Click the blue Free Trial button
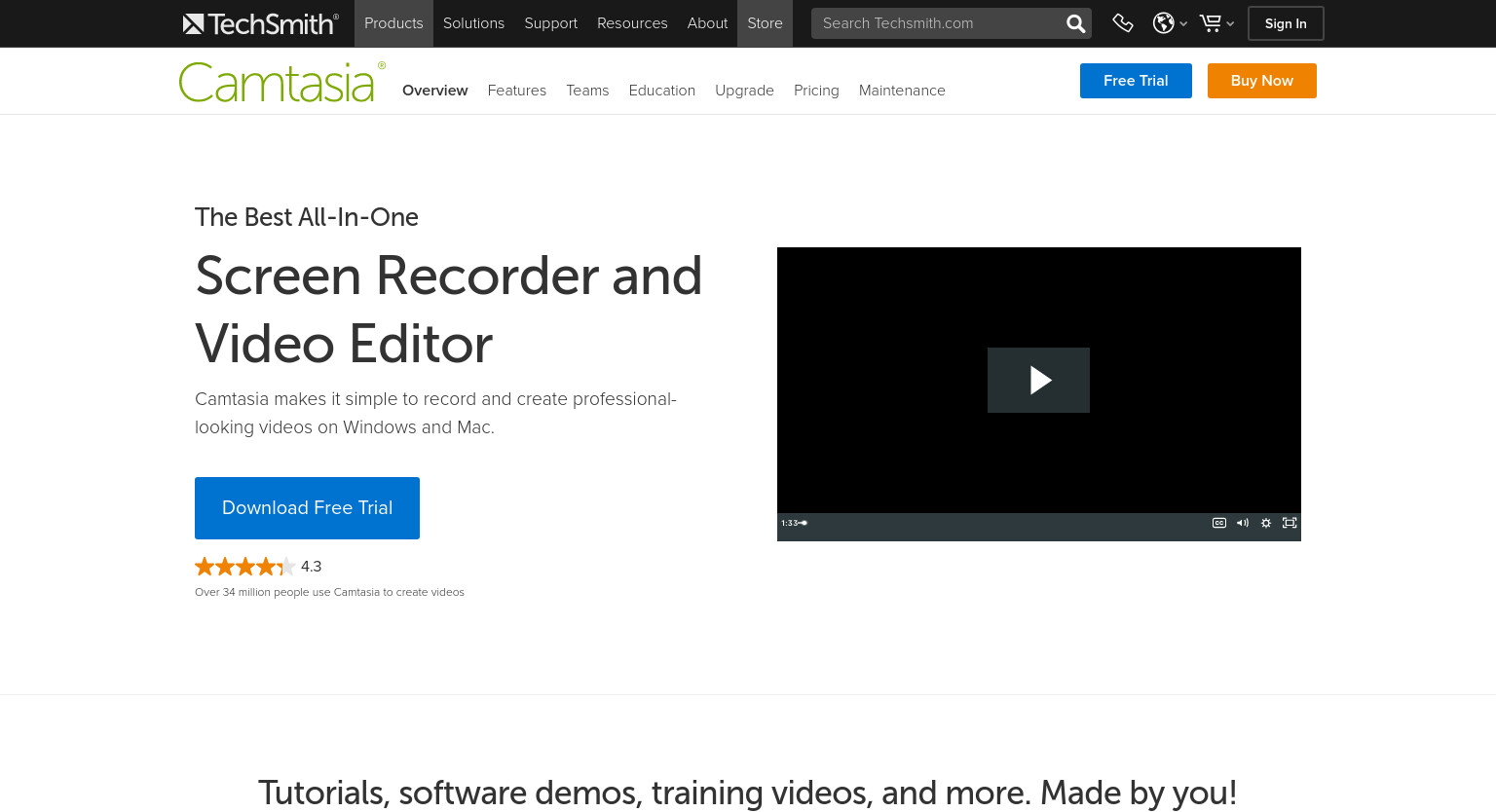Screen dimensions: 1496x812 point(1136,81)
